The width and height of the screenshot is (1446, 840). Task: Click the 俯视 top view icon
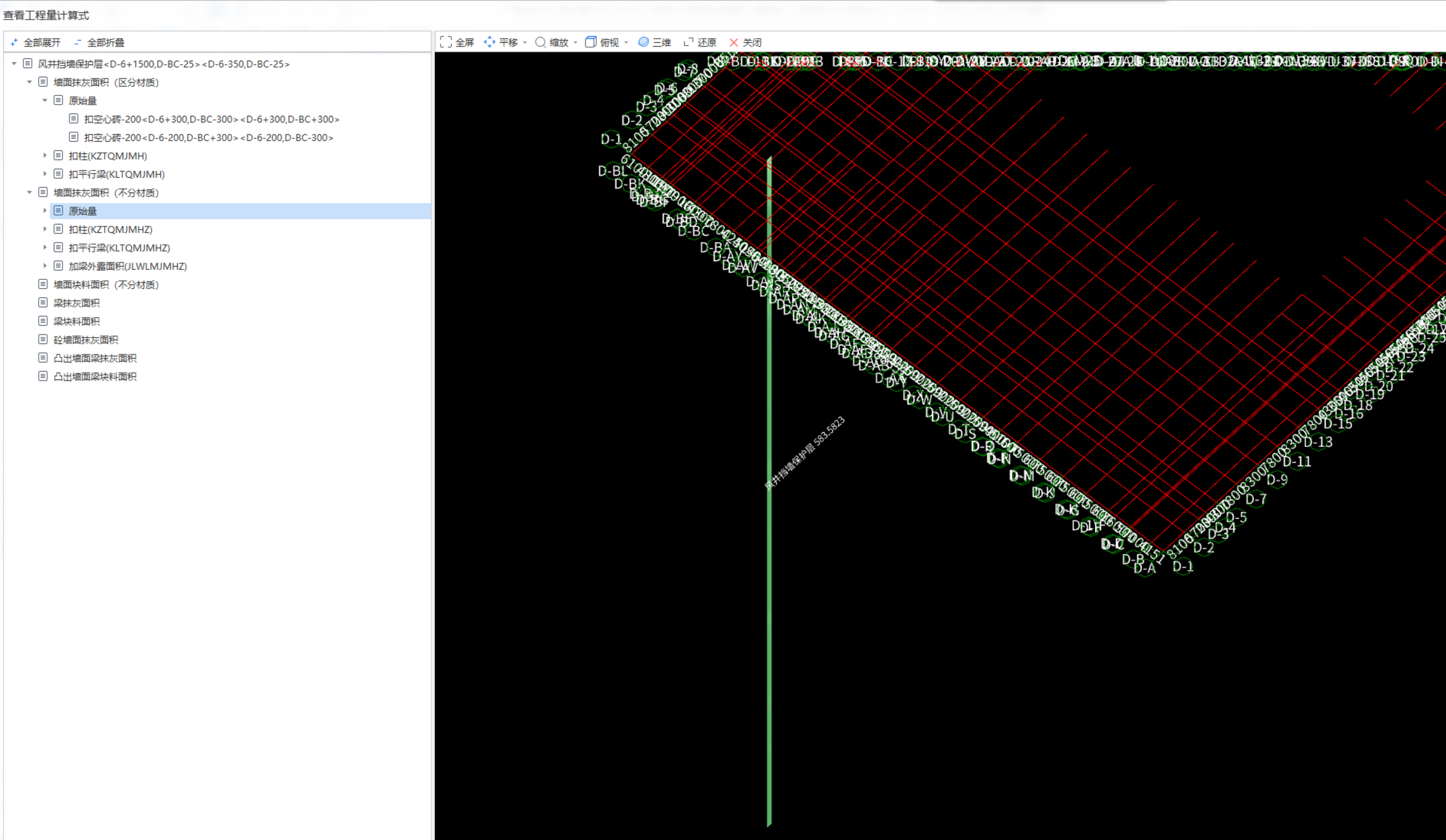point(591,42)
